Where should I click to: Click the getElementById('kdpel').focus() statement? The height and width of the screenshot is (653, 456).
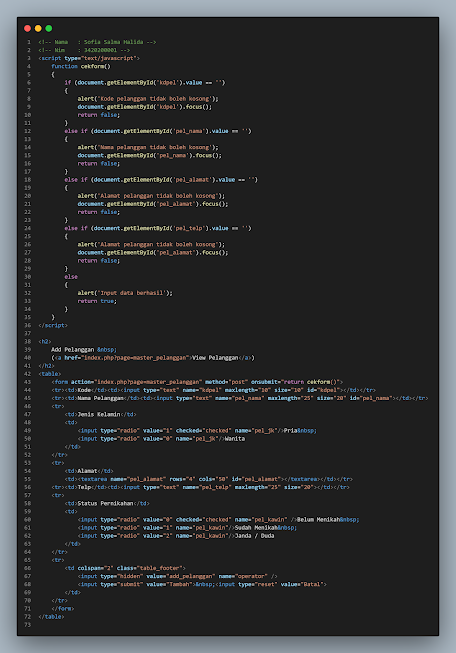pos(145,107)
